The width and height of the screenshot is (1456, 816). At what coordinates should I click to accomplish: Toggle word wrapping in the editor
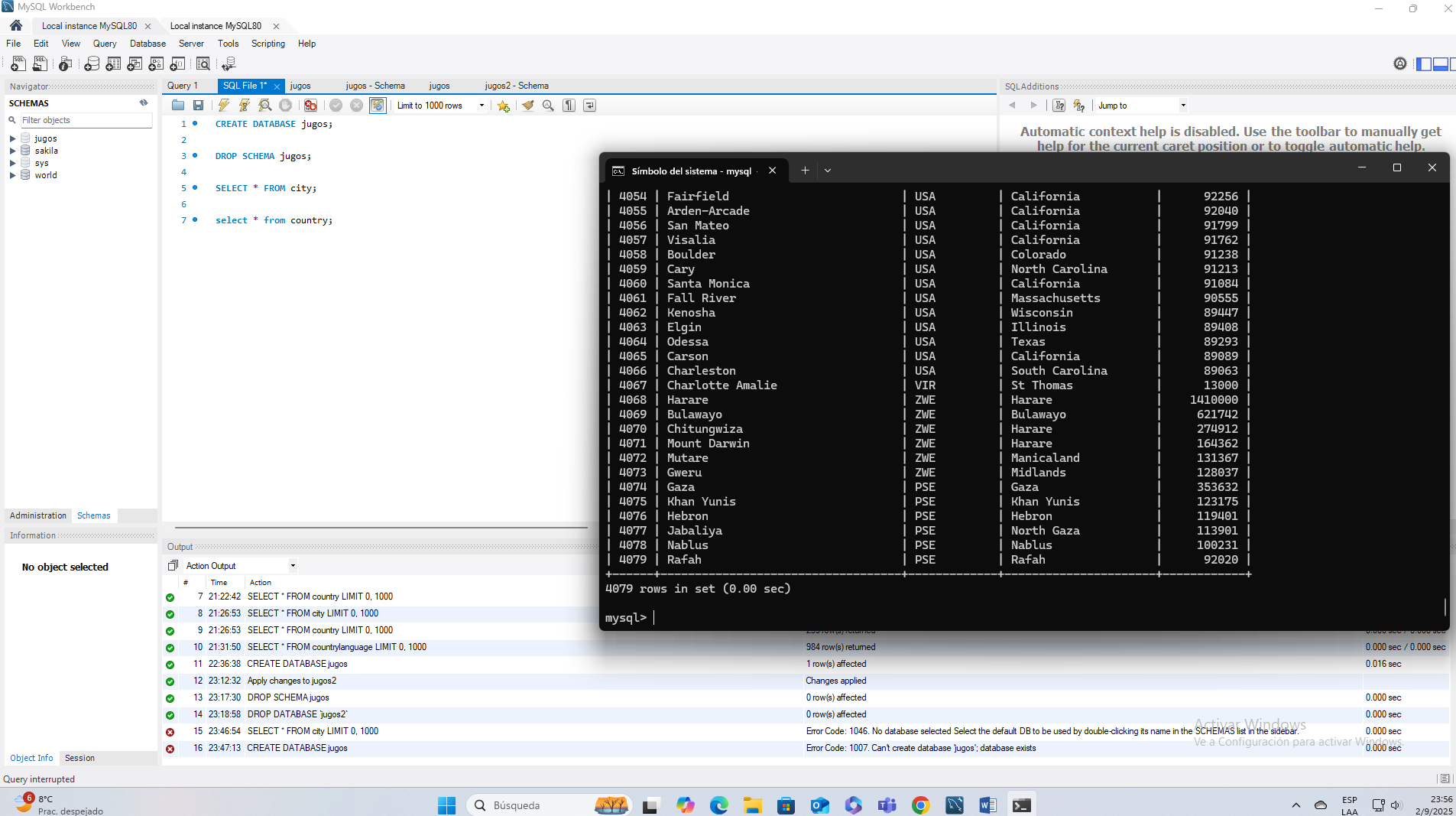[x=590, y=106]
